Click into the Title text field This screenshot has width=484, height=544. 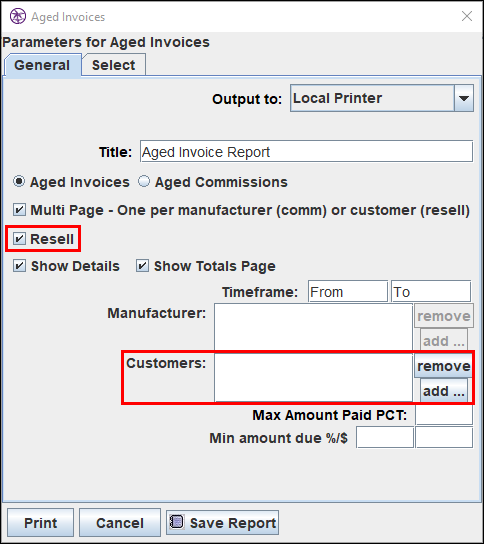coord(306,152)
